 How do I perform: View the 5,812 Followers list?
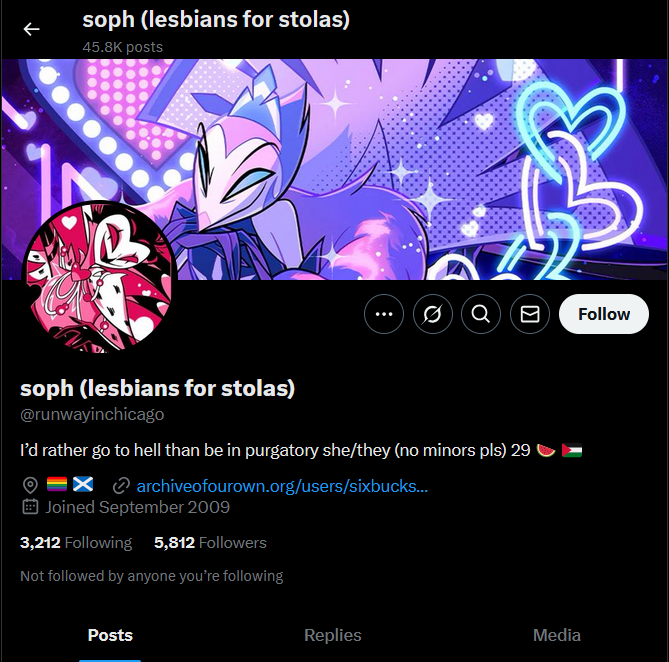click(210, 543)
